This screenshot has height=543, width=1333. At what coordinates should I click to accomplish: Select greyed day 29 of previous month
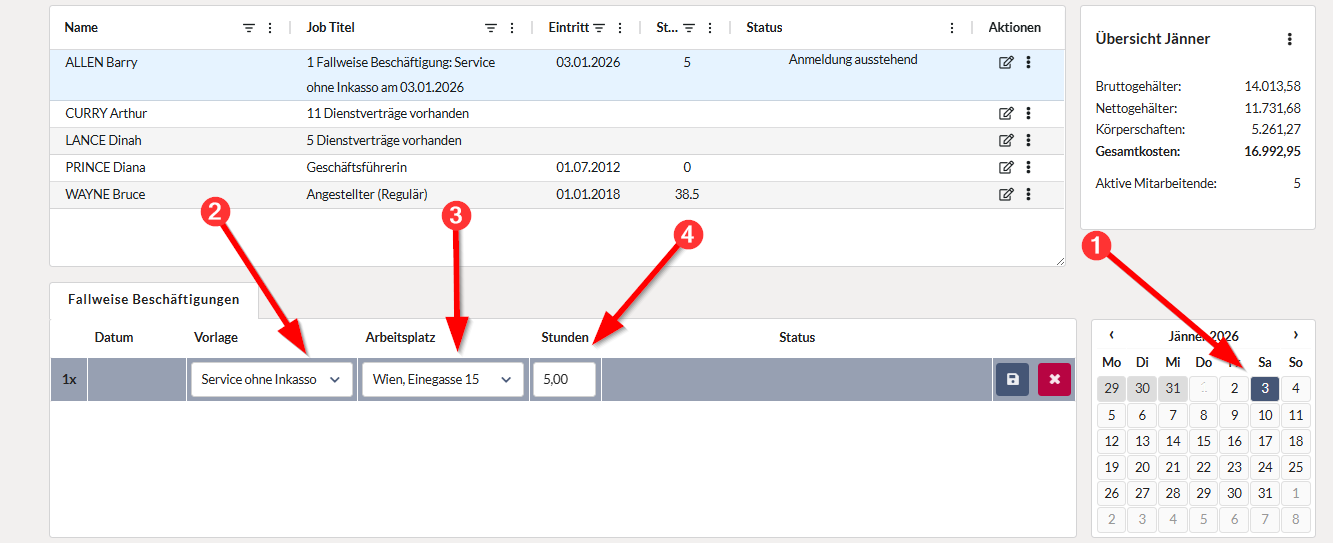(1112, 388)
